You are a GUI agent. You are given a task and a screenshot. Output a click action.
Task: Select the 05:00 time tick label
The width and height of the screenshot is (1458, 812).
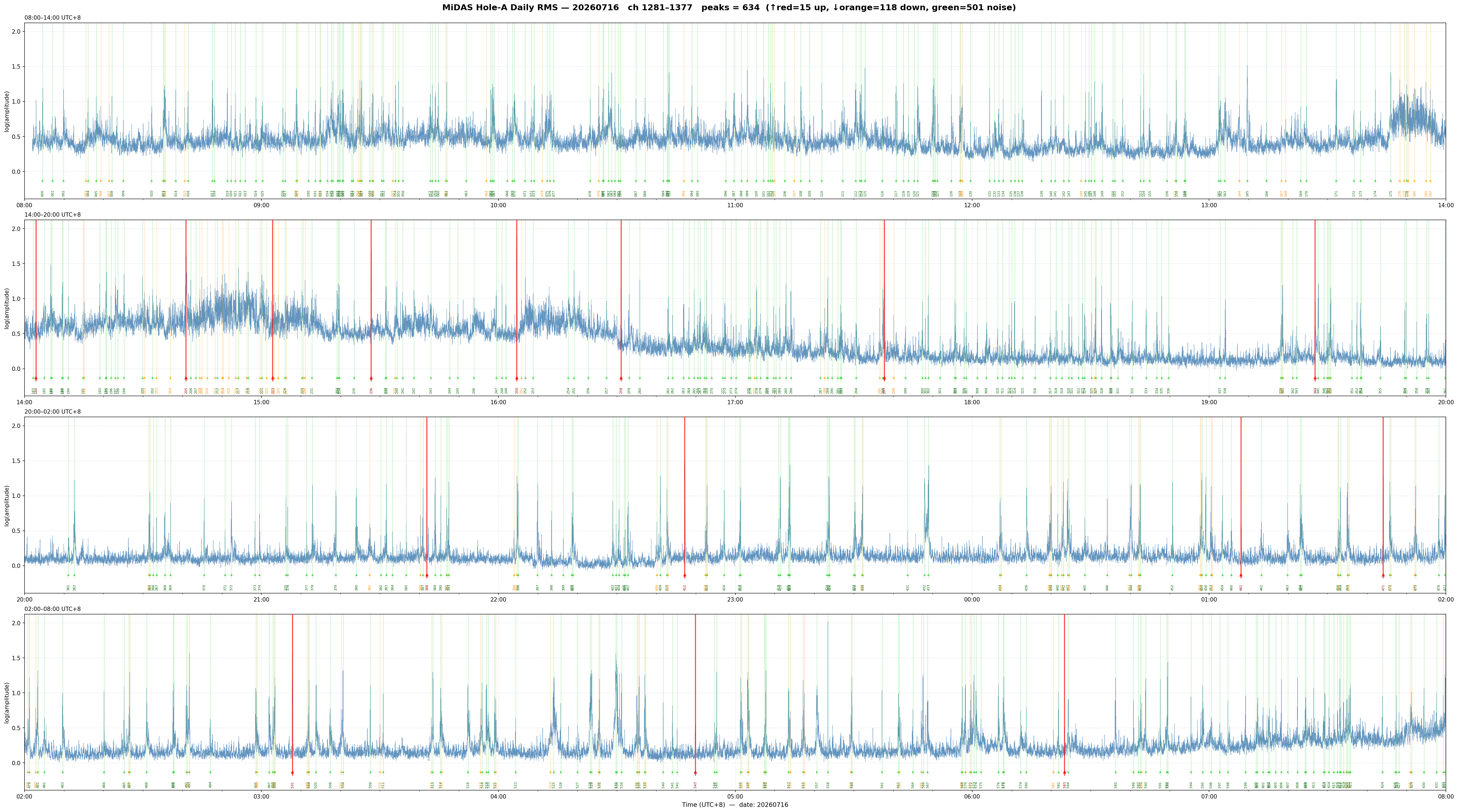(x=735, y=796)
